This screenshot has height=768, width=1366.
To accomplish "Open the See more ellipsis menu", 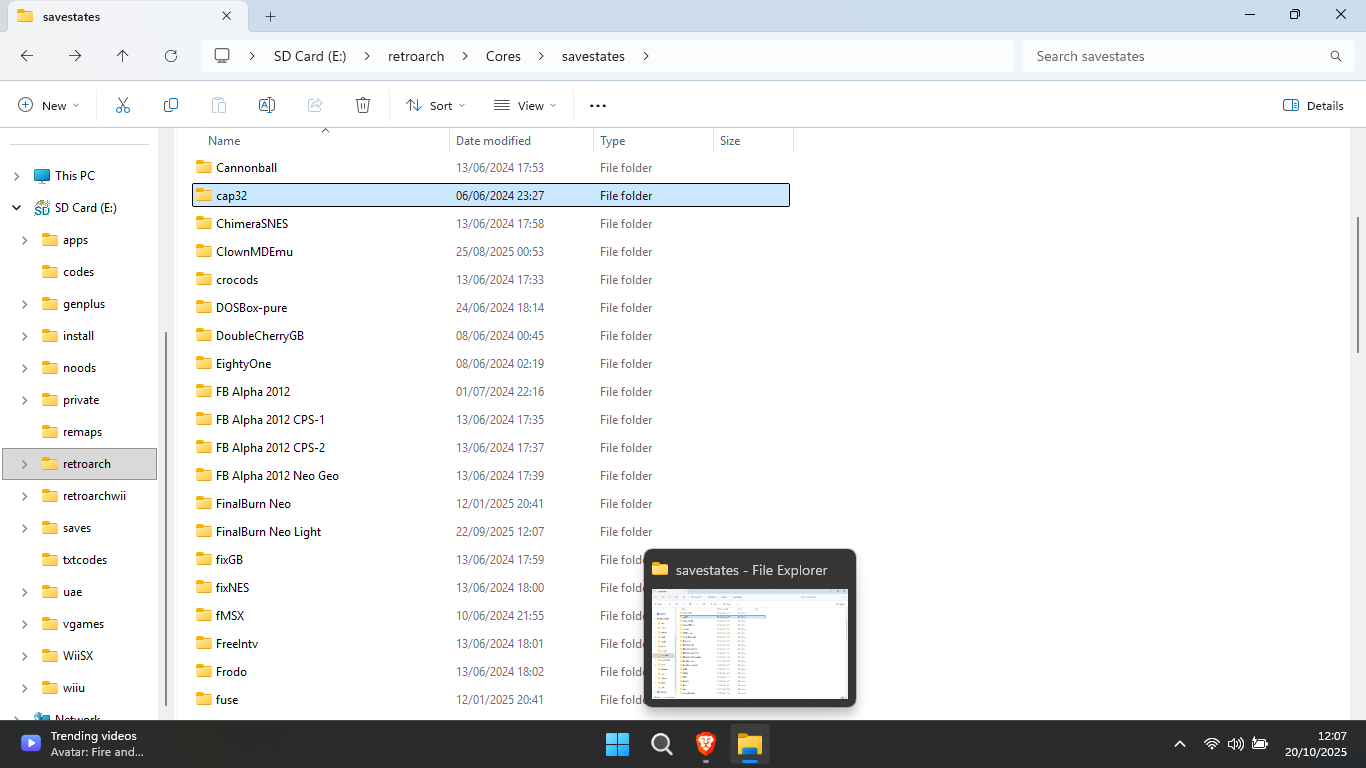I will pyautogui.click(x=598, y=105).
